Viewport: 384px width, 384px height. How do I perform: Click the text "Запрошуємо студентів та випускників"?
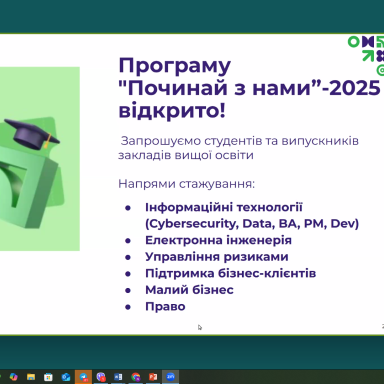pyautogui.click(x=240, y=141)
